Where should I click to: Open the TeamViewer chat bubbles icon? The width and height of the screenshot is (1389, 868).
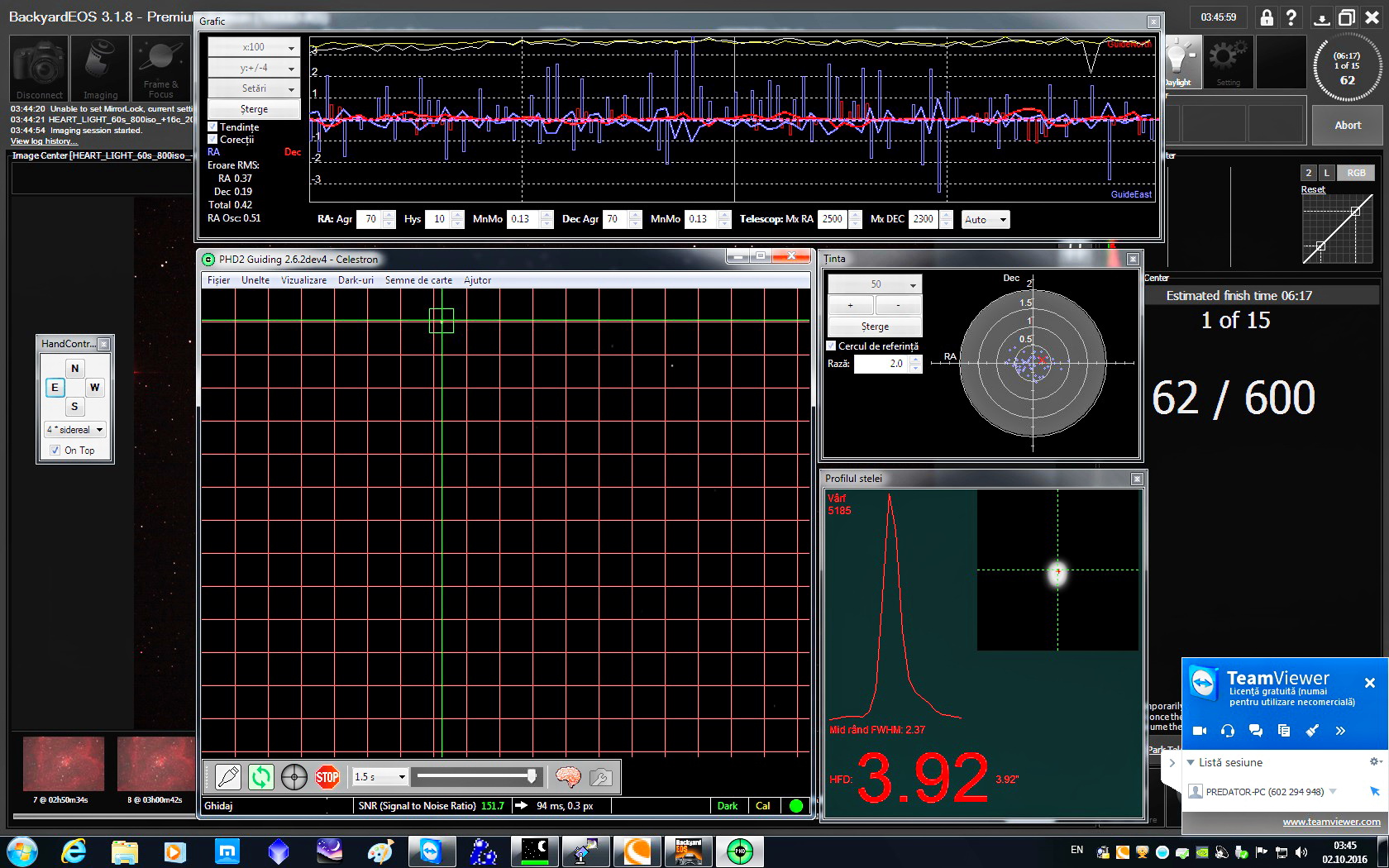pos(1256,731)
